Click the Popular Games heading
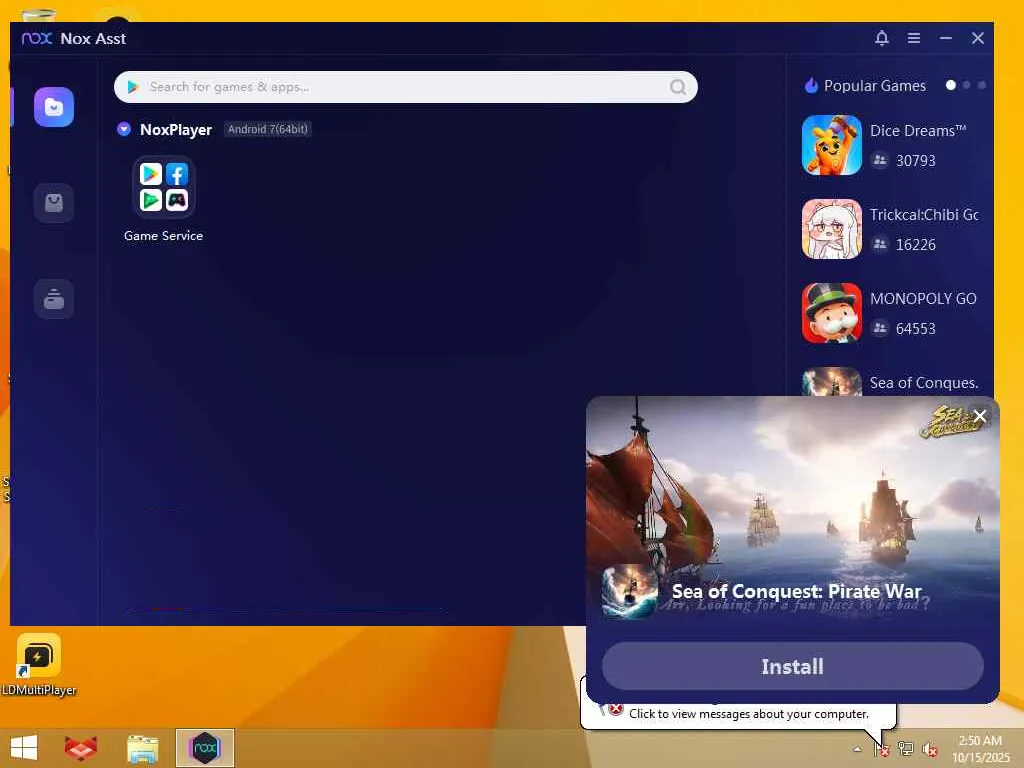The height and width of the screenshot is (768, 1024). (874, 86)
